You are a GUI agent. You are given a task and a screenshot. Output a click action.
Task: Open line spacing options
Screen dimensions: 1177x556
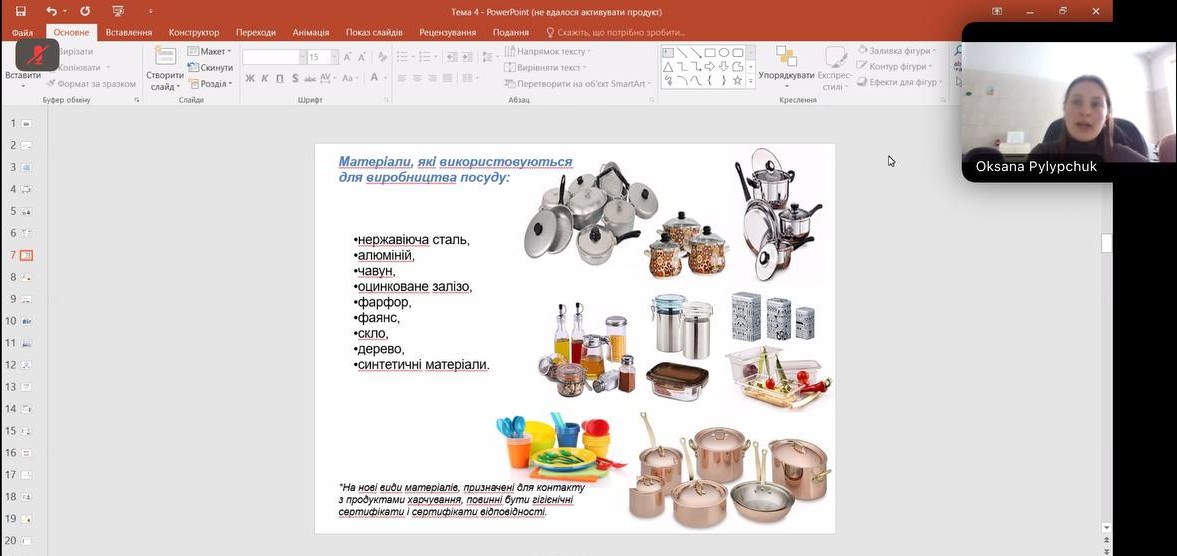pyautogui.click(x=488, y=57)
